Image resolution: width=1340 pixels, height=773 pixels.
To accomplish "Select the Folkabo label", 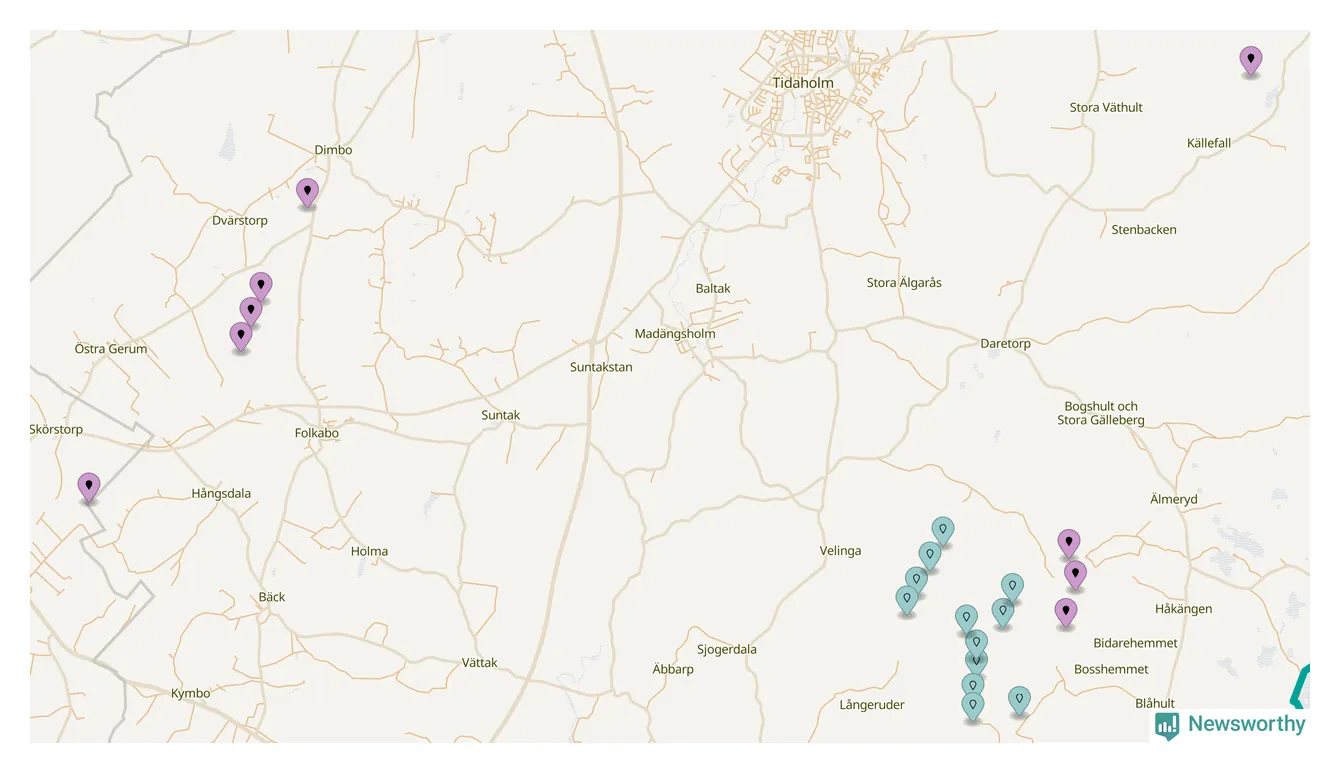I will point(317,434).
